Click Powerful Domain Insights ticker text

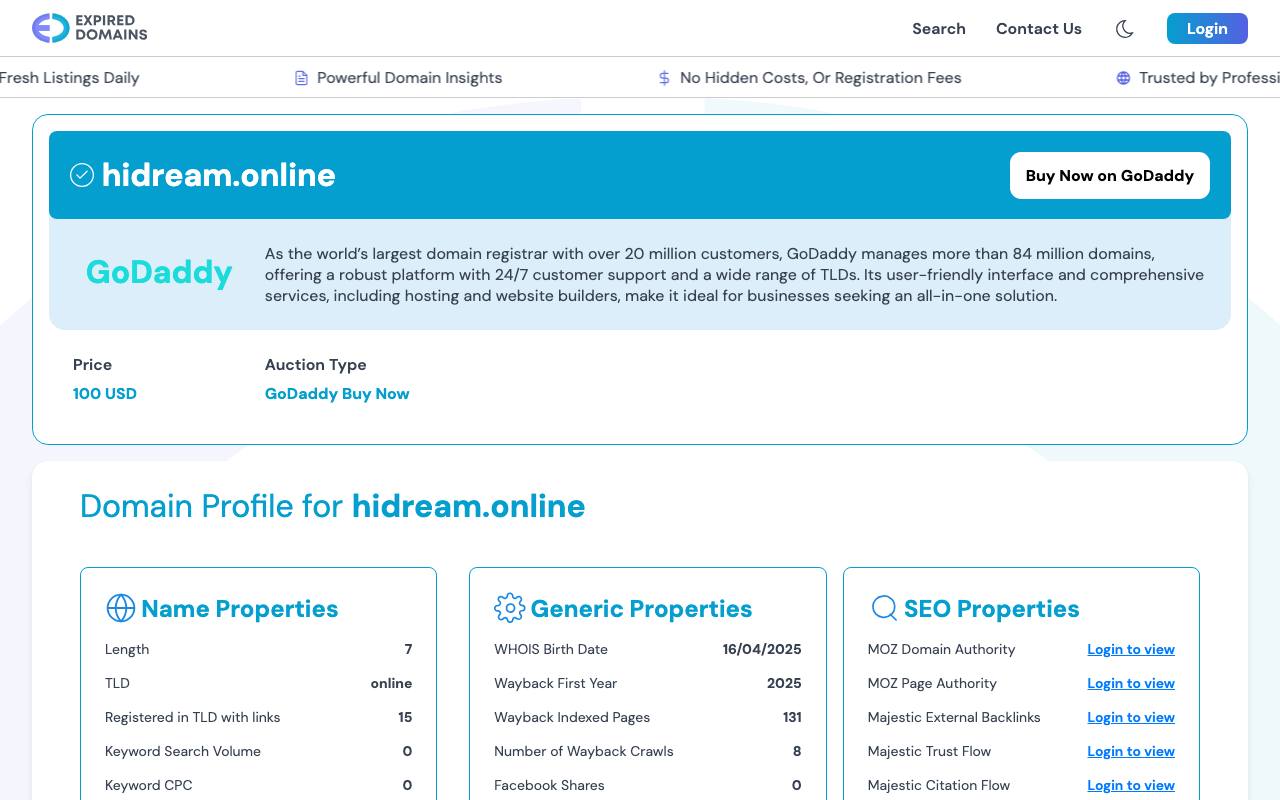(x=409, y=78)
